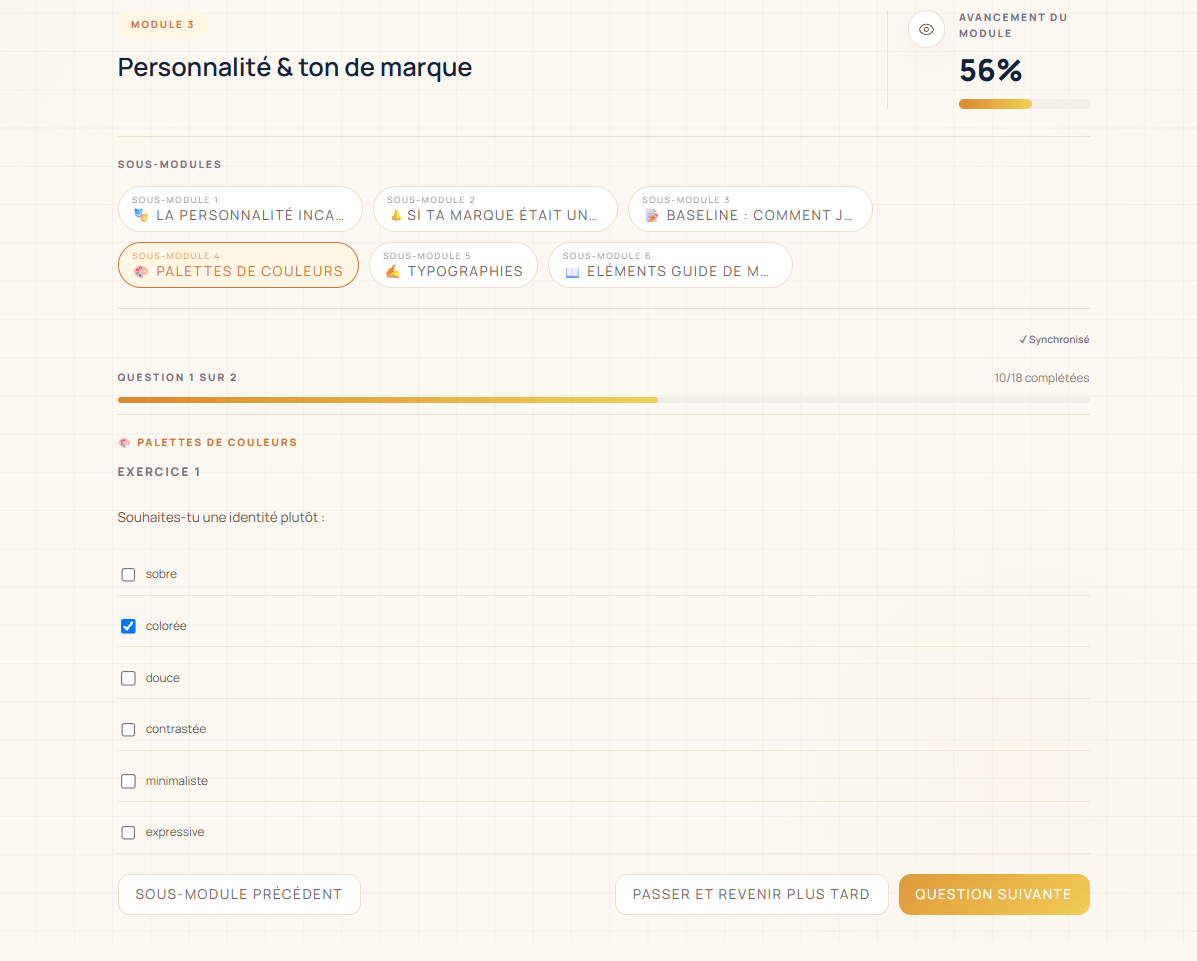The height and width of the screenshot is (961, 1197).
Task: Click the Personnalité & ton de marque title
Action: pyautogui.click(x=295, y=67)
